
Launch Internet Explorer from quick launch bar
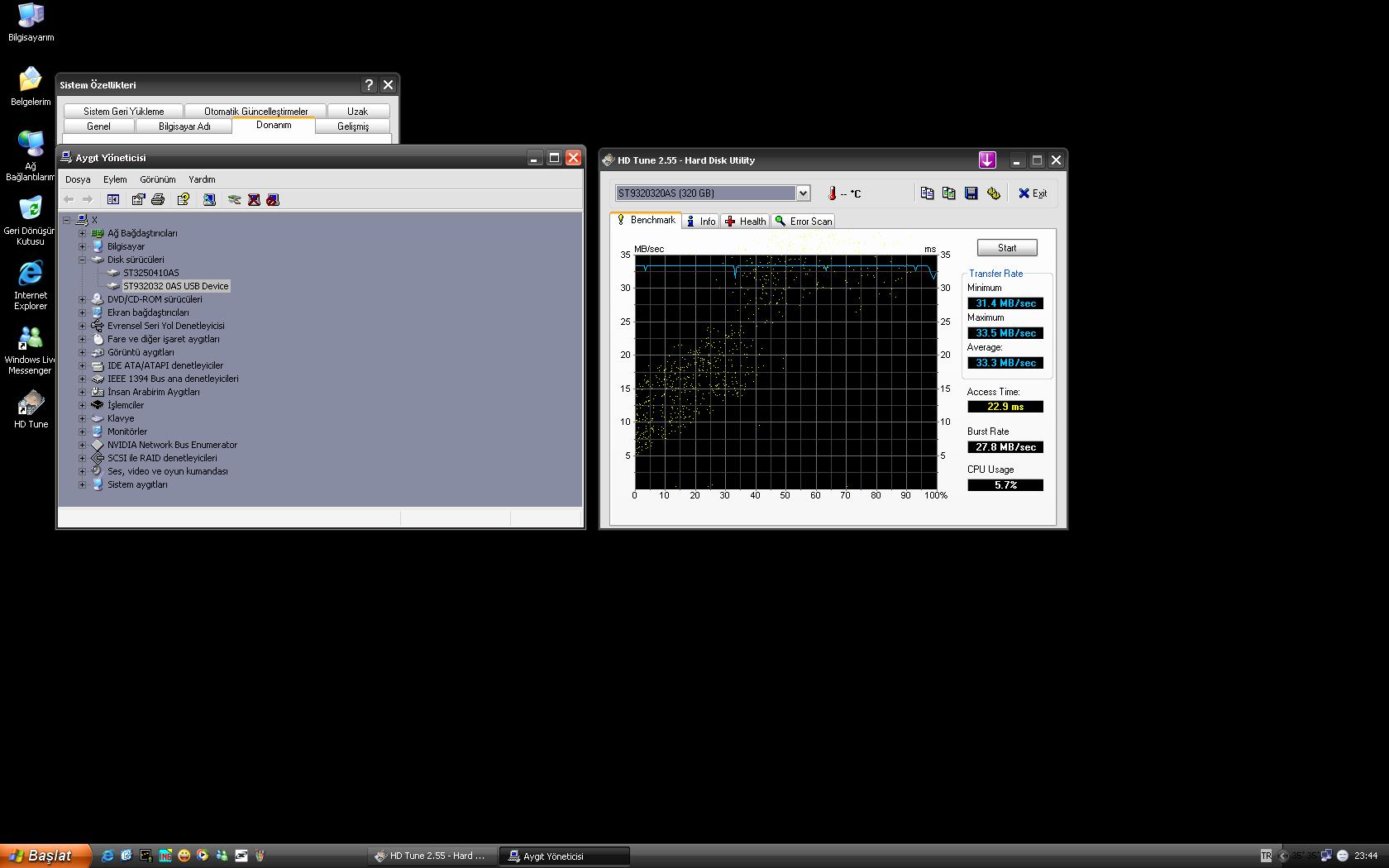point(107,856)
